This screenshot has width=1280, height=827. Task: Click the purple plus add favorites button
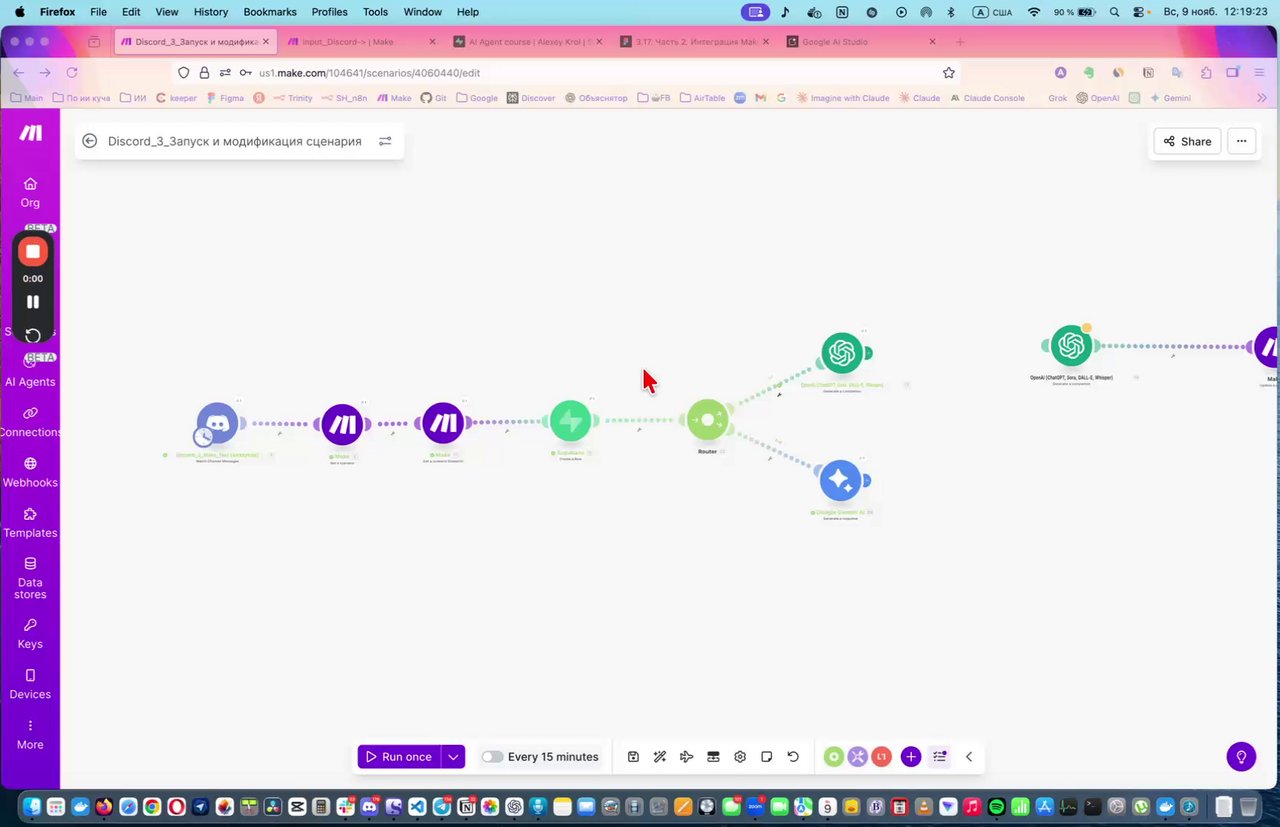point(910,757)
